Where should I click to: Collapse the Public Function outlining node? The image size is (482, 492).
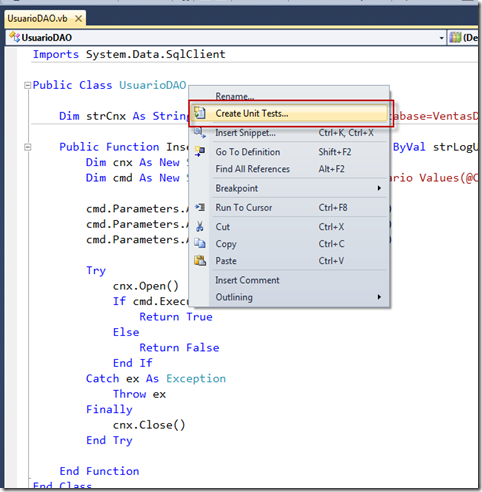click(28, 147)
